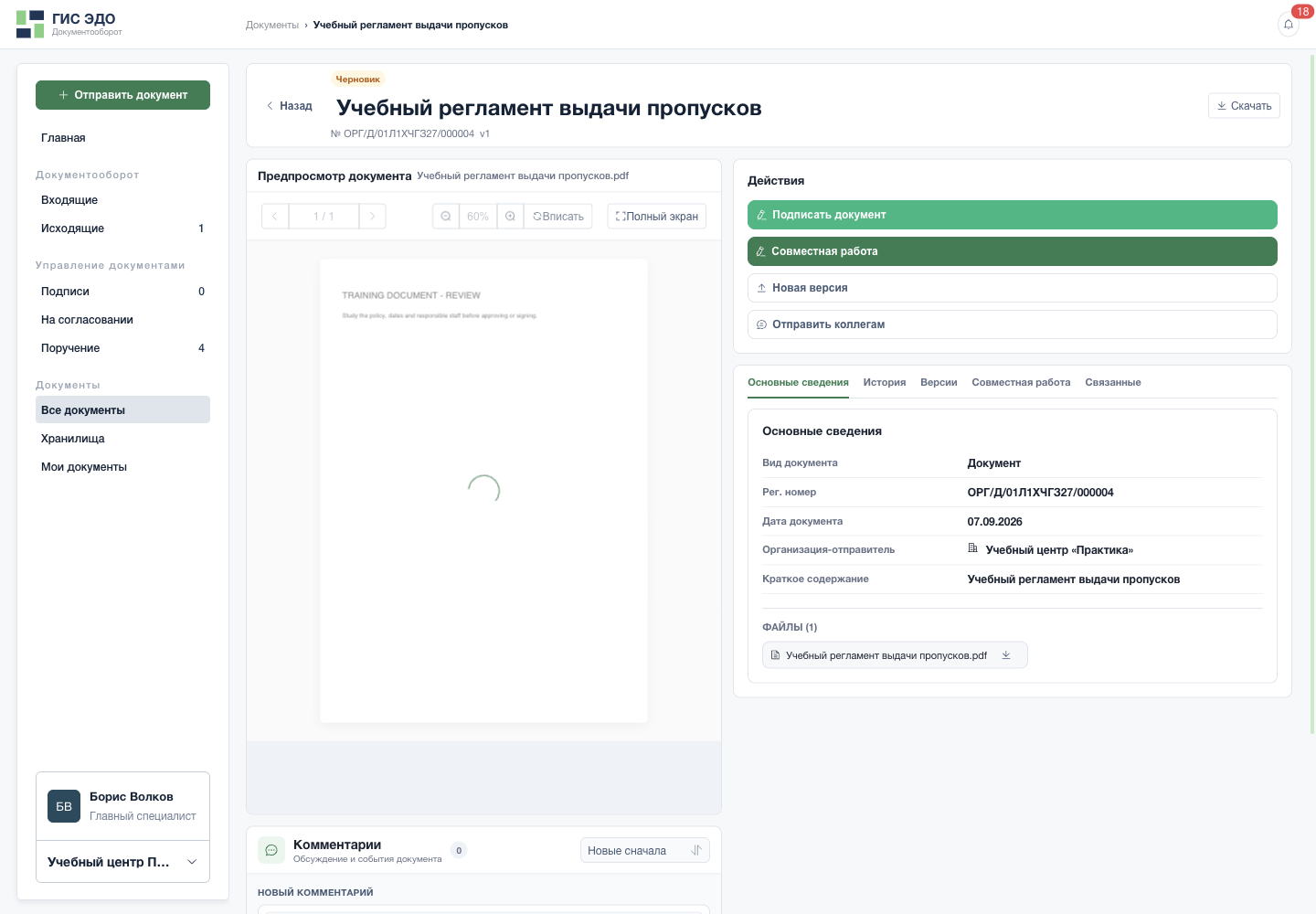Open Исходящие in the sidebar

point(122,228)
